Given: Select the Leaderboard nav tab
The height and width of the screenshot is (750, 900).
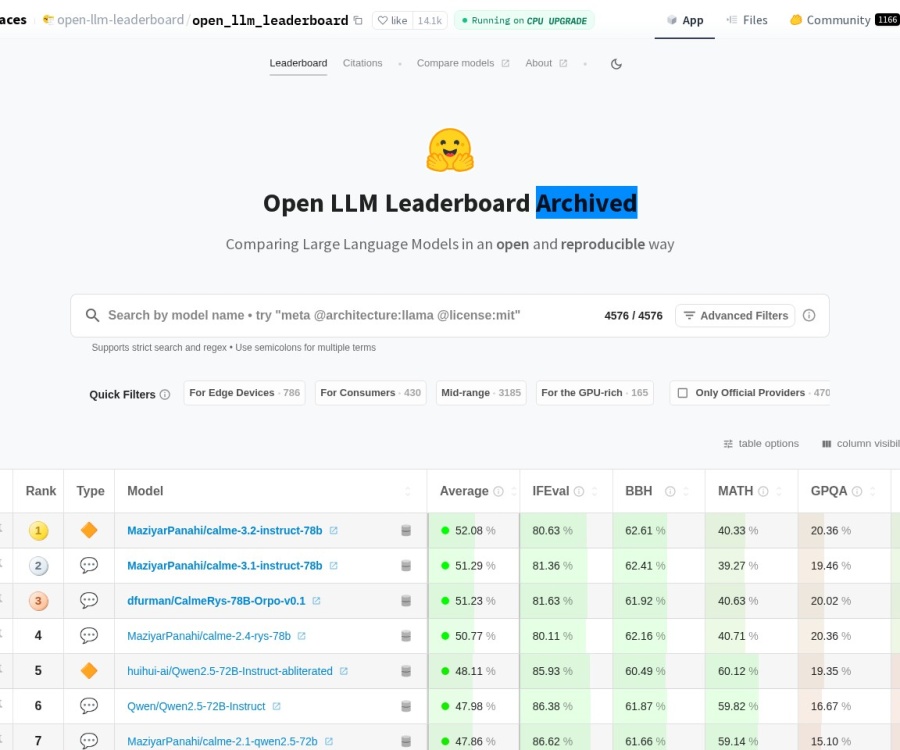Looking at the screenshot, I should (x=298, y=63).
